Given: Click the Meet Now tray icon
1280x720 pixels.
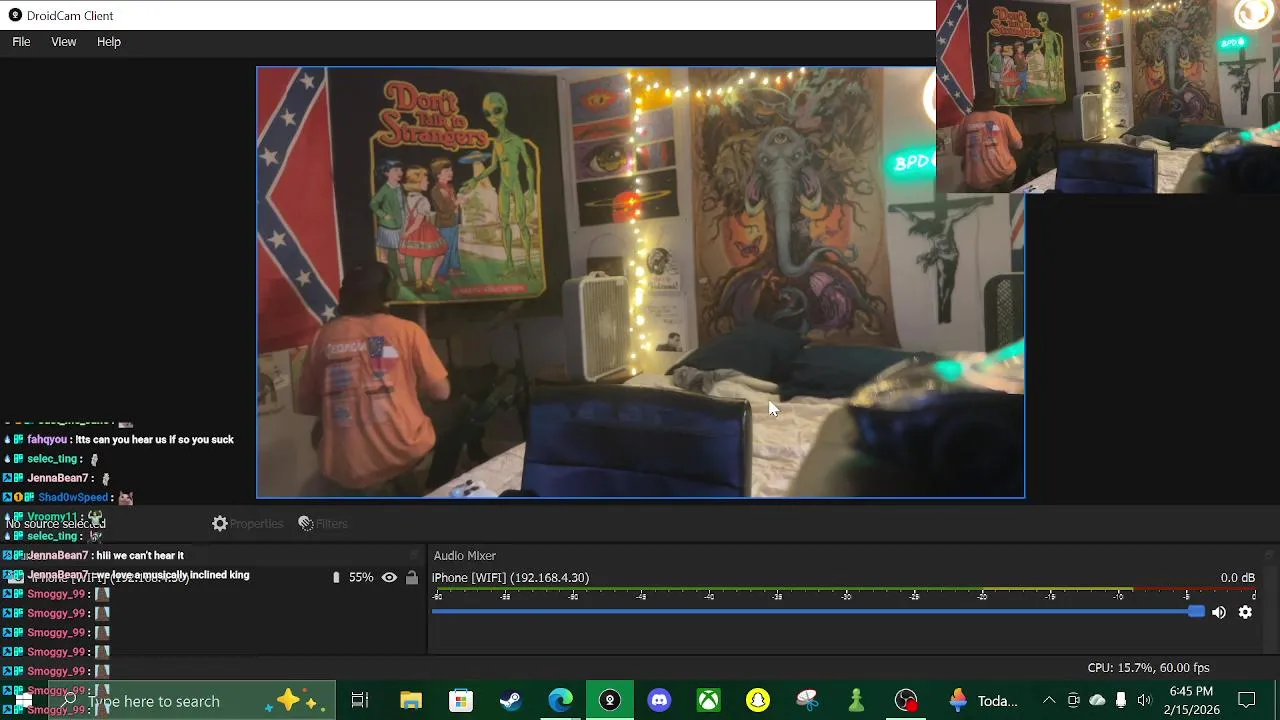Looking at the screenshot, I should tap(1073, 701).
